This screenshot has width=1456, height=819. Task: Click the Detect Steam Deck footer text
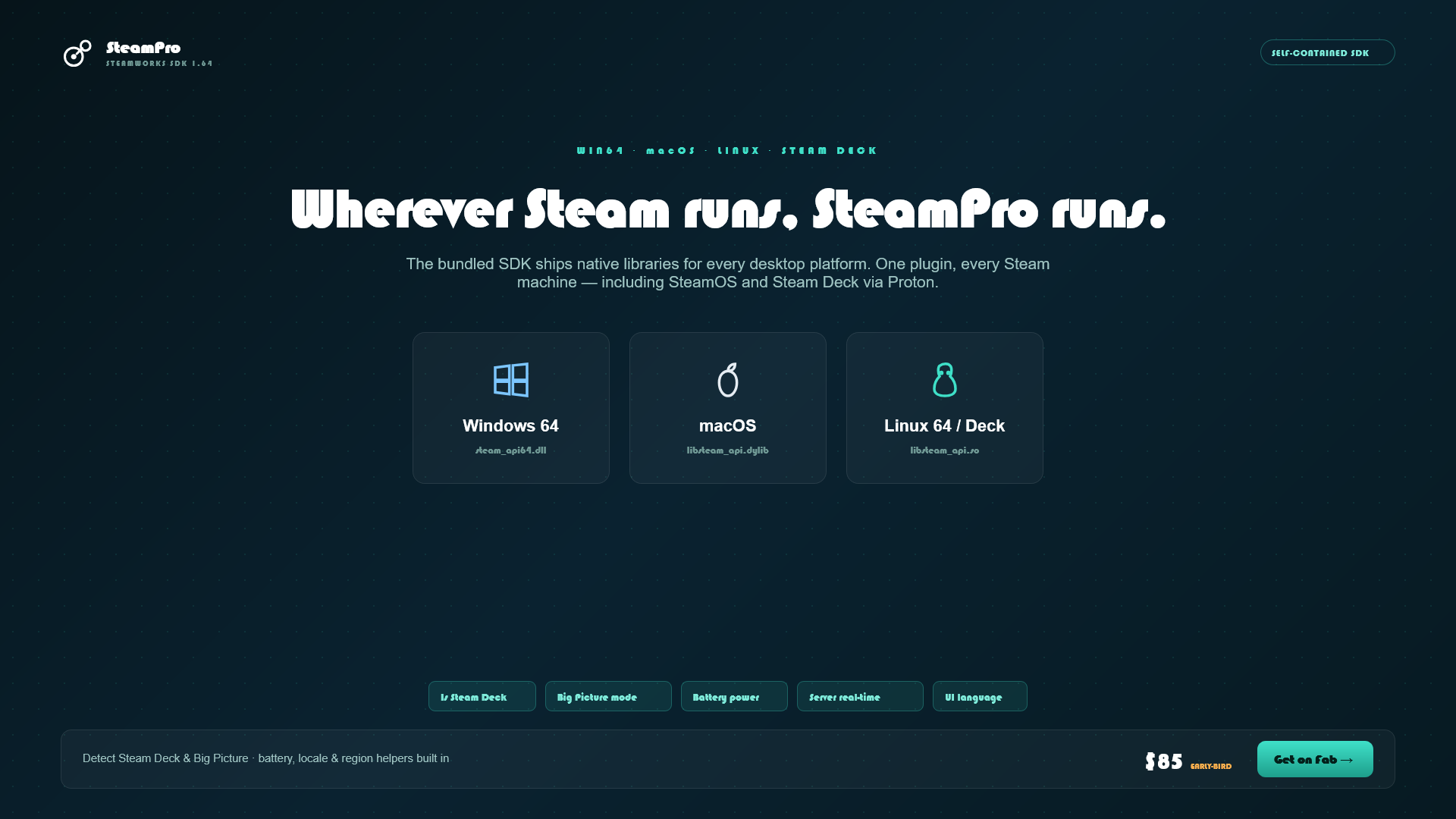point(265,758)
